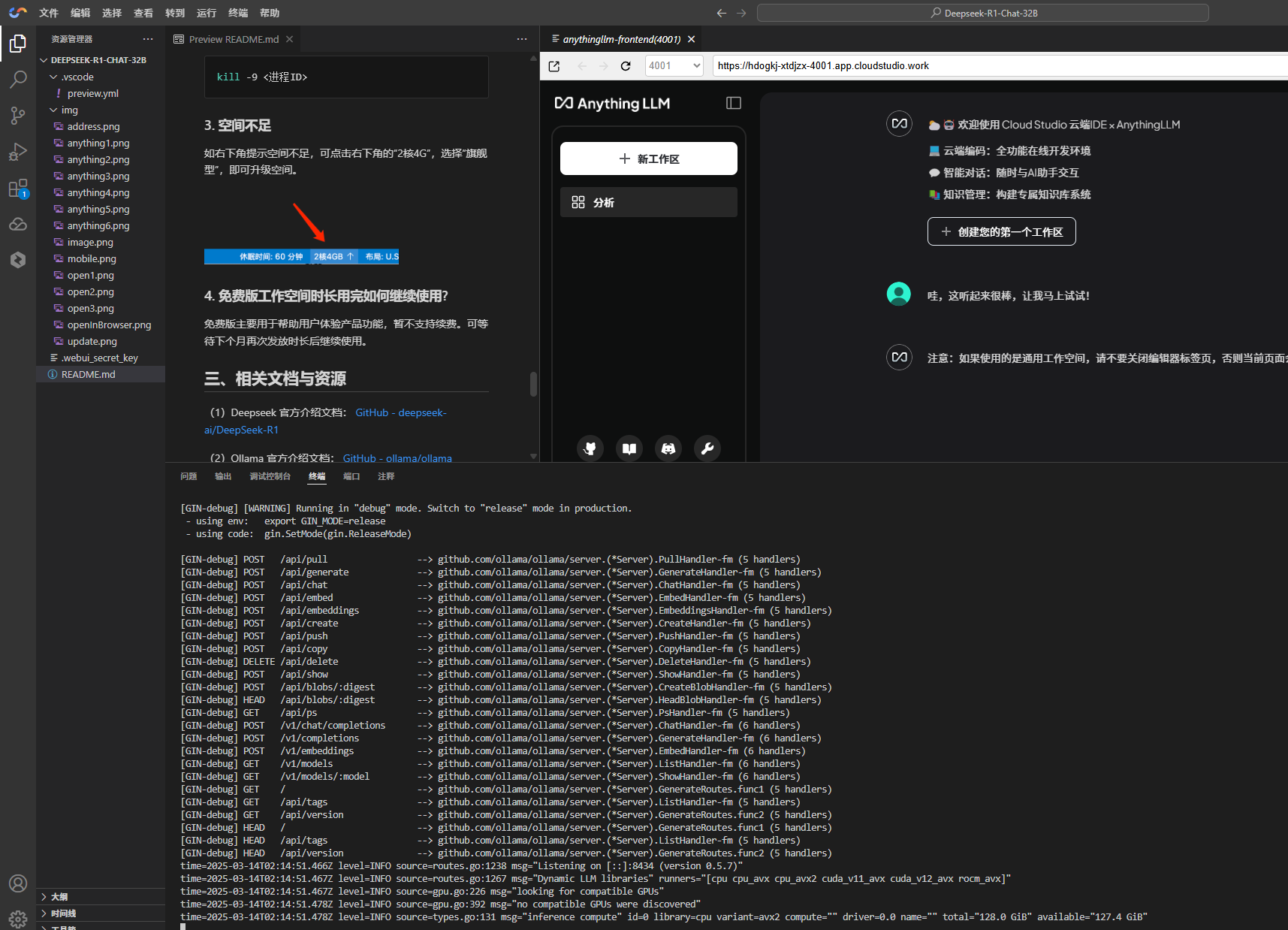
Task: Open the 终端 menu in menu bar
Action: click(238, 13)
